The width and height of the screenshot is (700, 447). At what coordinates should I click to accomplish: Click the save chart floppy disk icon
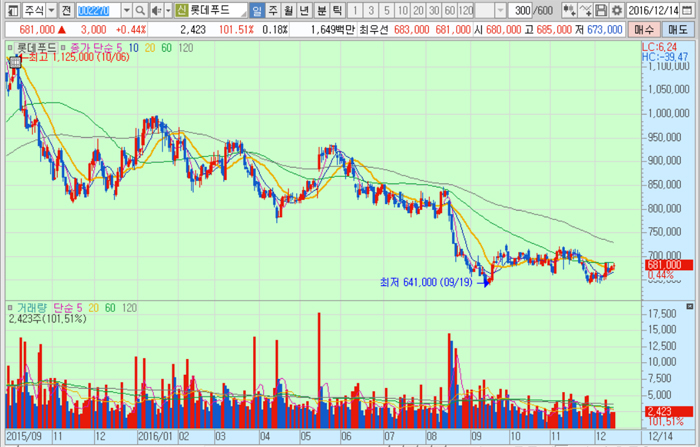602,10
